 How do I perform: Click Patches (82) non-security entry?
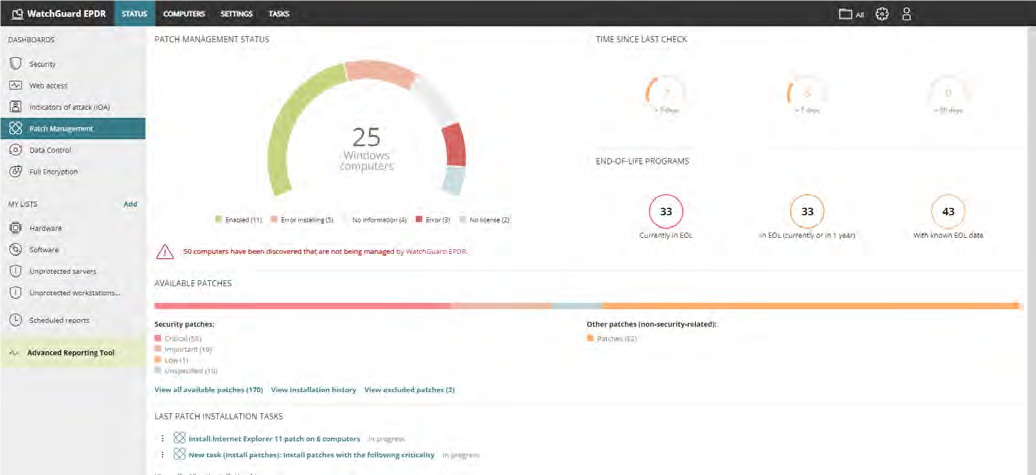(x=612, y=338)
